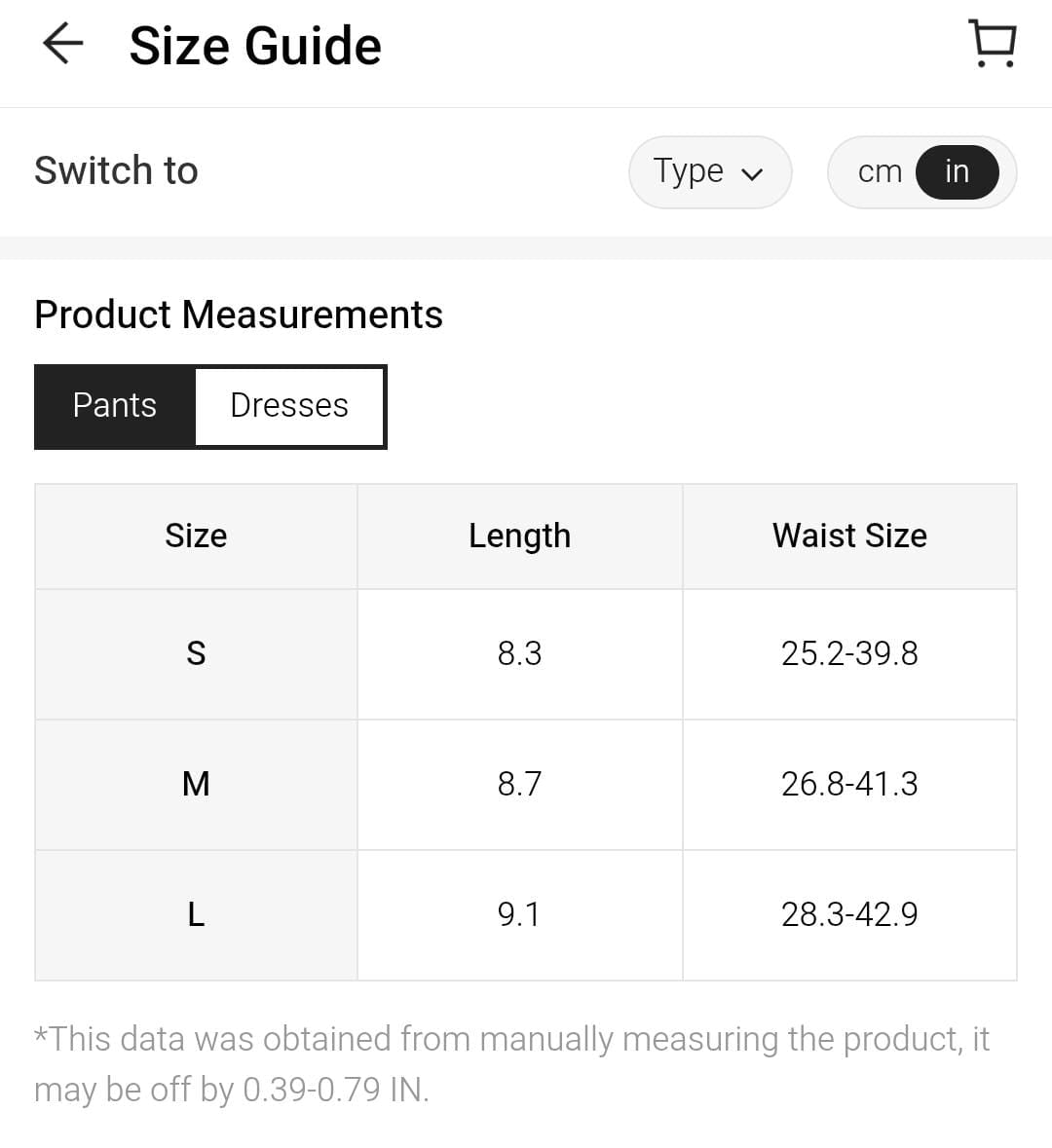
Task: Select the L size row
Action: point(196,914)
